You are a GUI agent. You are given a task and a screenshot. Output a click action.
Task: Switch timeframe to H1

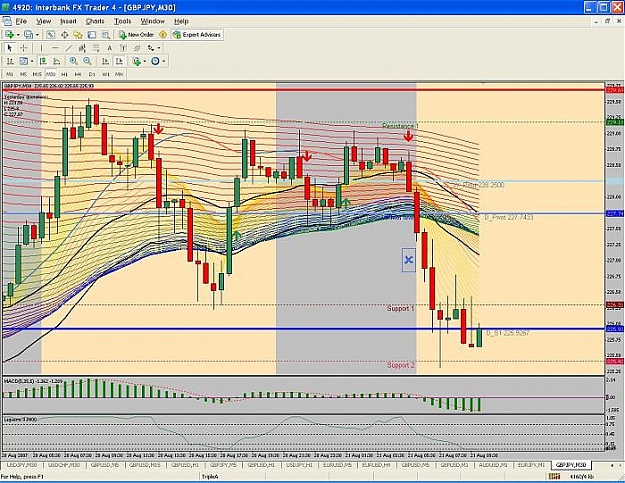[x=64, y=74]
